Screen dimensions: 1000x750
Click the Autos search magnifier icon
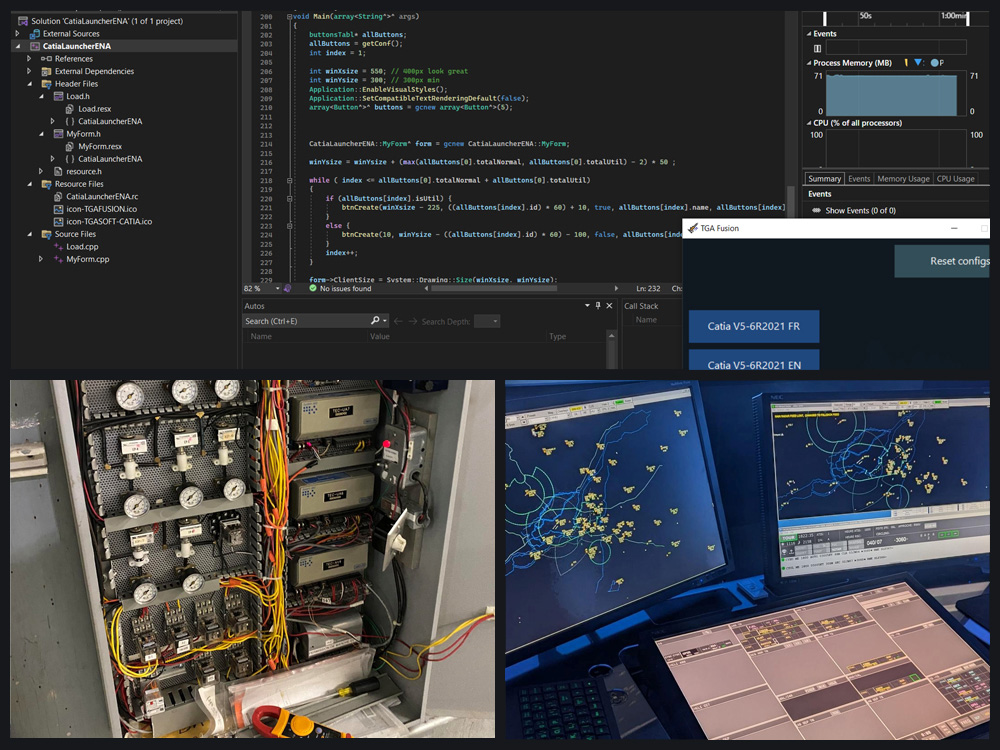point(375,321)
